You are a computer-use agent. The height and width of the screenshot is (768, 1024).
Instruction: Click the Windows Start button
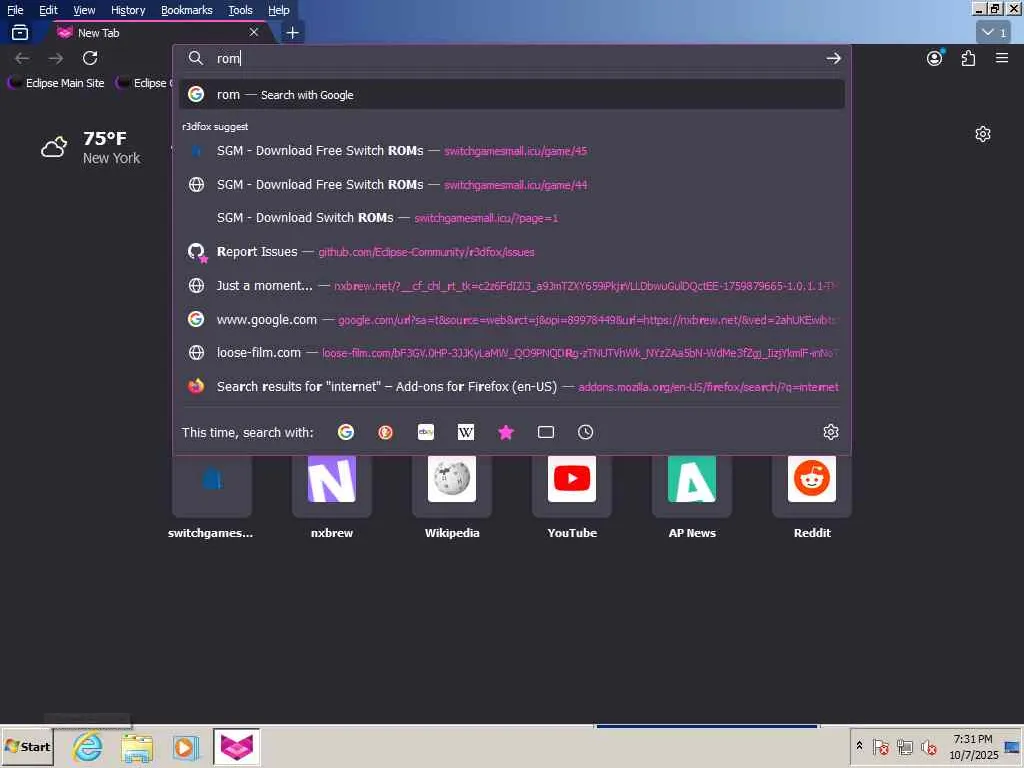[27, 747]
